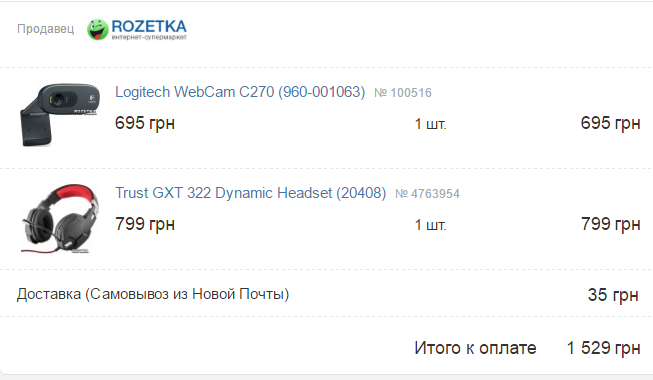Open the Logitech WebCam C270 product link
The width and height of the screenshot is (653, 380).
pyautogui.click(x=240, y=92)
